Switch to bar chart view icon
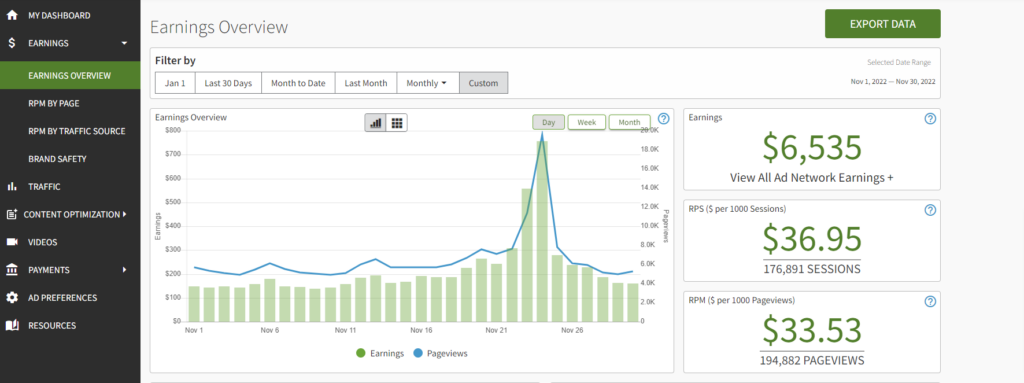The height and width of the screenshot is (383, 1024). [376, 122]
